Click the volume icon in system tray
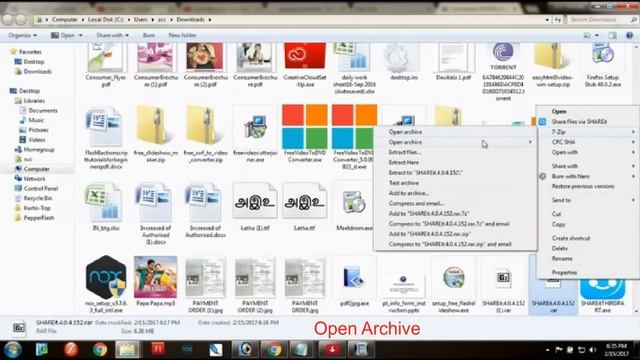640x360 pixels. (592, 350)
